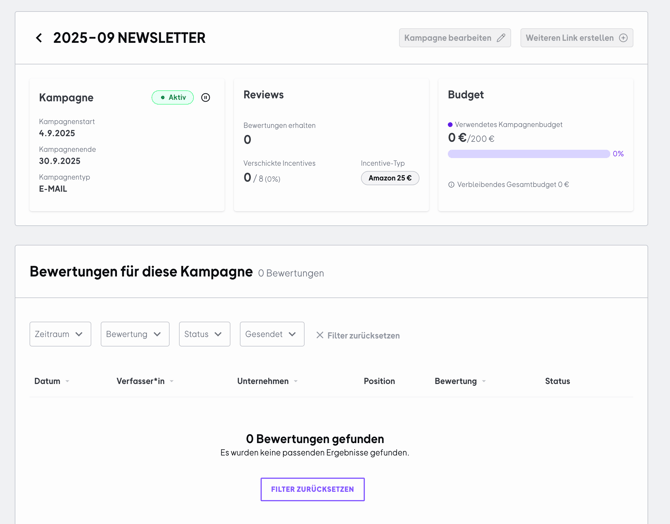670x524 pixels.
Task: Open the Status filter dropdown
Action: click(204, 334)
